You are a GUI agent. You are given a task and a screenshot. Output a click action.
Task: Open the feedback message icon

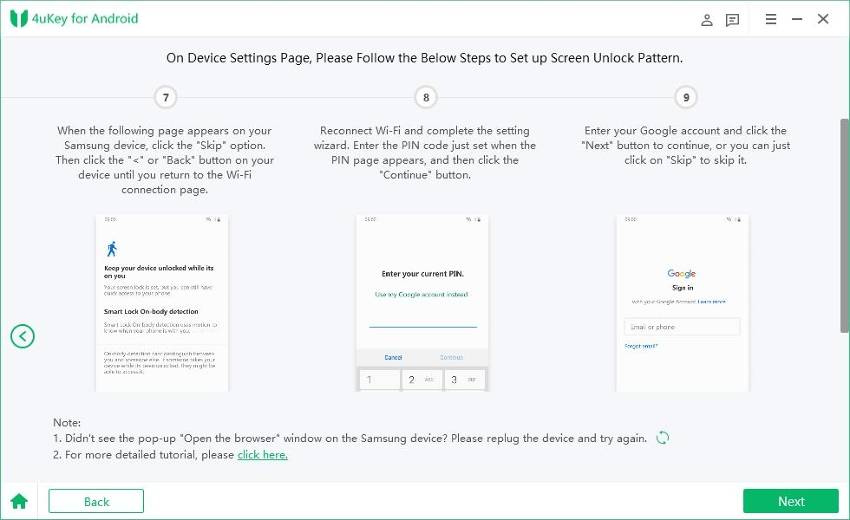pyautogui.click(x=733, y=19)
